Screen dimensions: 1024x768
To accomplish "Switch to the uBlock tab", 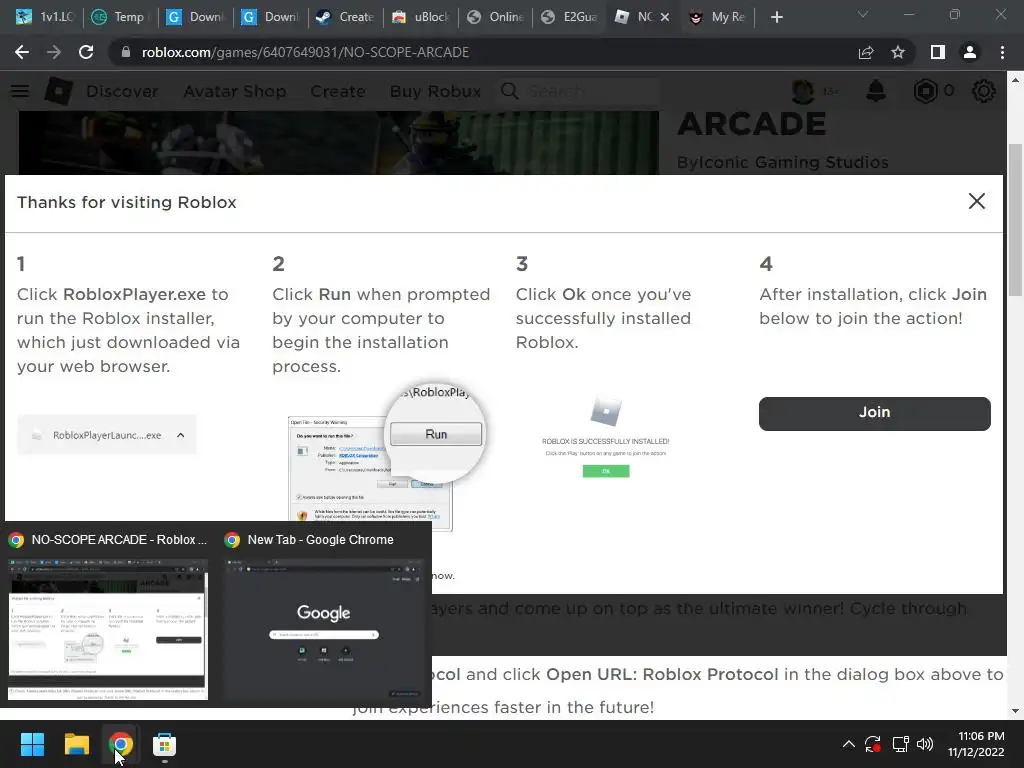I will pos(420,17).
